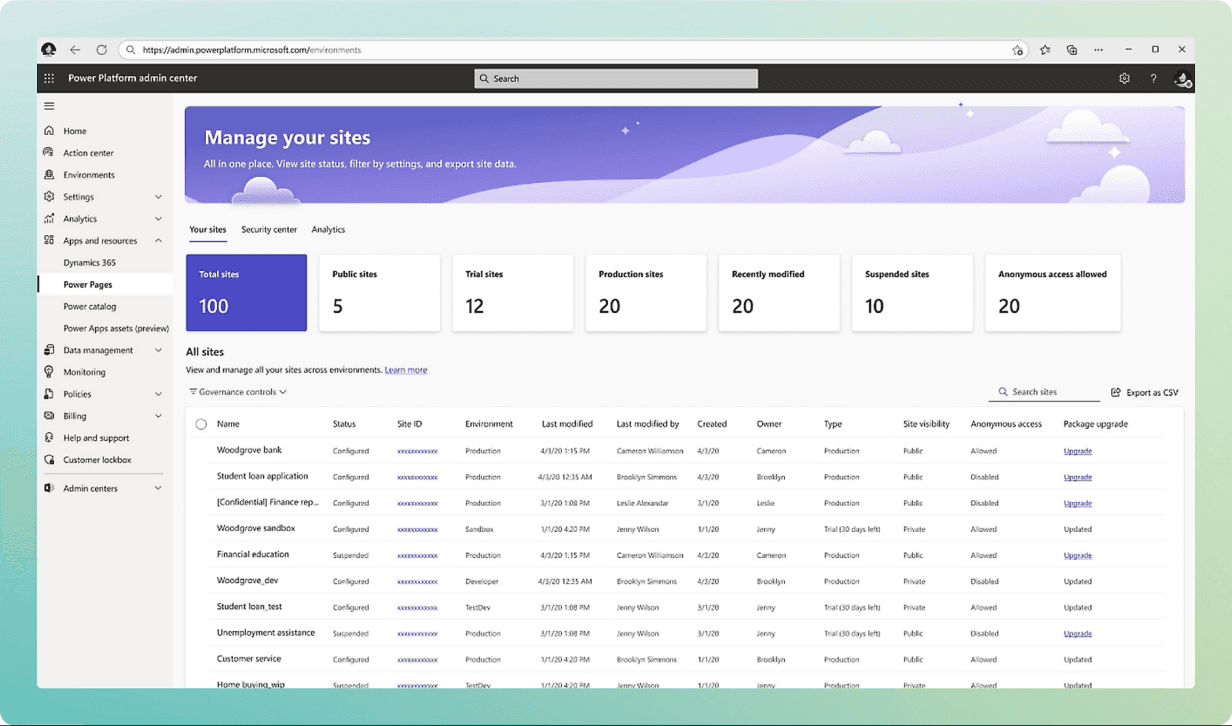
Task: Collapse the Apps and resources section
Action: tap(158, 241)
